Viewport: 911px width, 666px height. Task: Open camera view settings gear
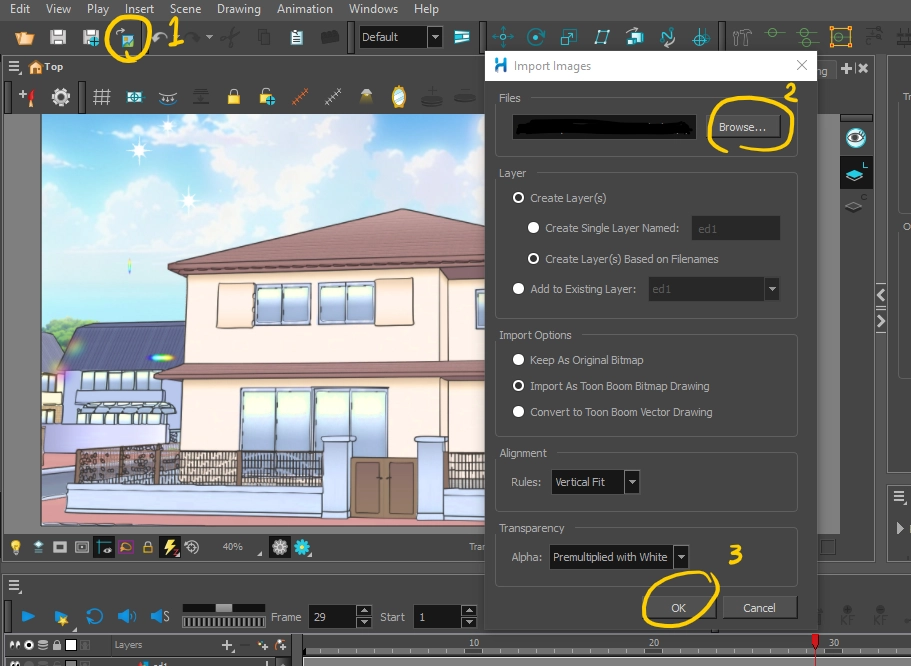tap(60, 97)
